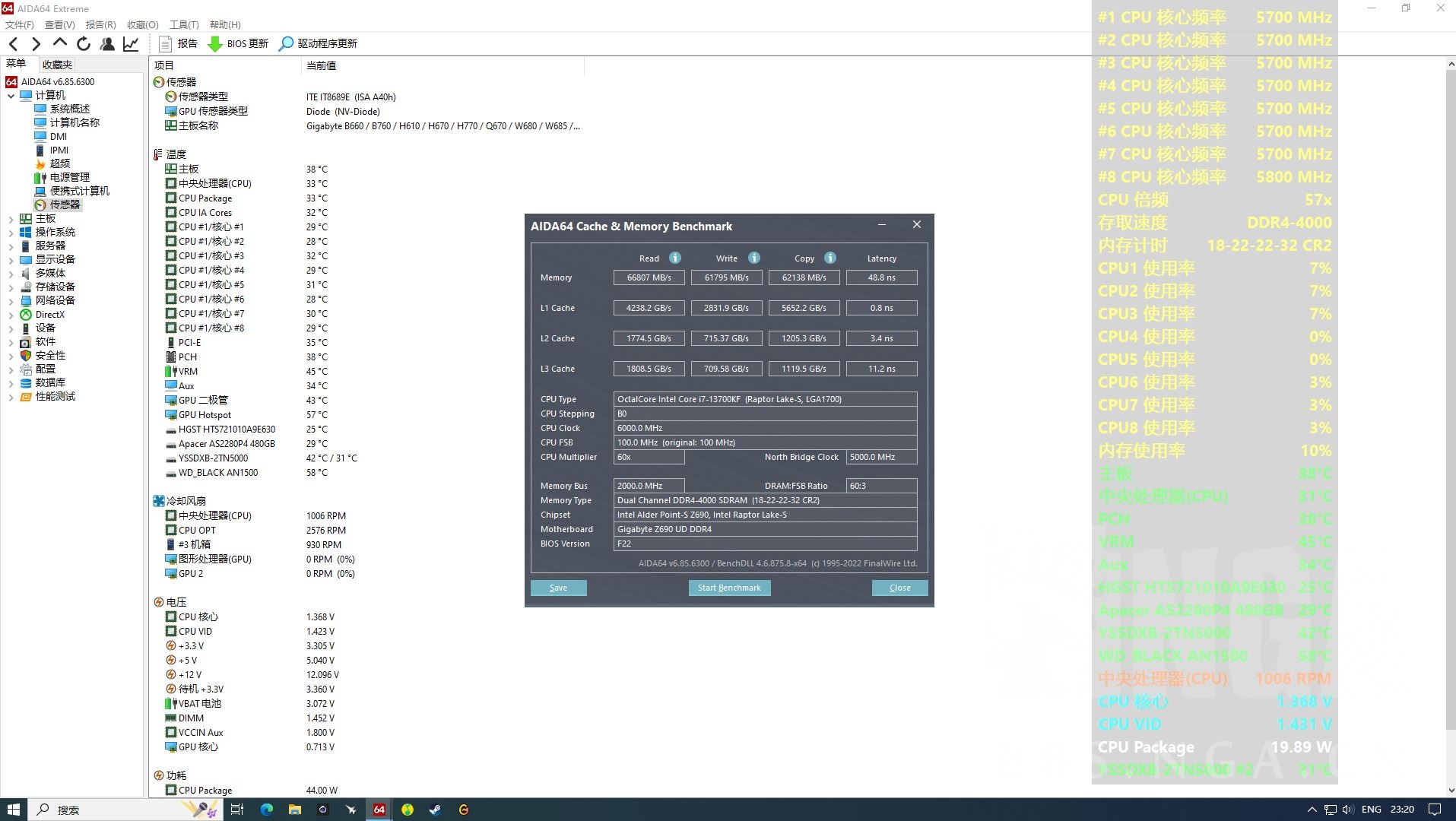Click the Copy info icon in benchmark
The image size is (1456, 821).
(x=830, y=258)
